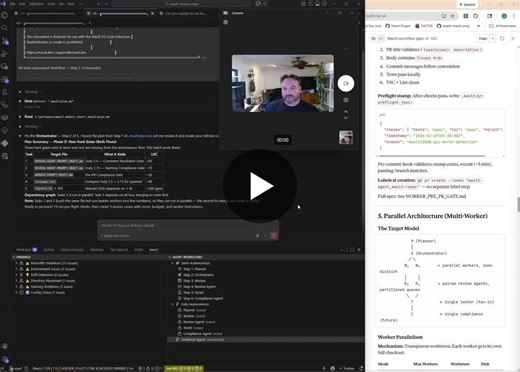Close the Mault workflow spec preview
Screen dimensions: 520x372
pos(513,39)
